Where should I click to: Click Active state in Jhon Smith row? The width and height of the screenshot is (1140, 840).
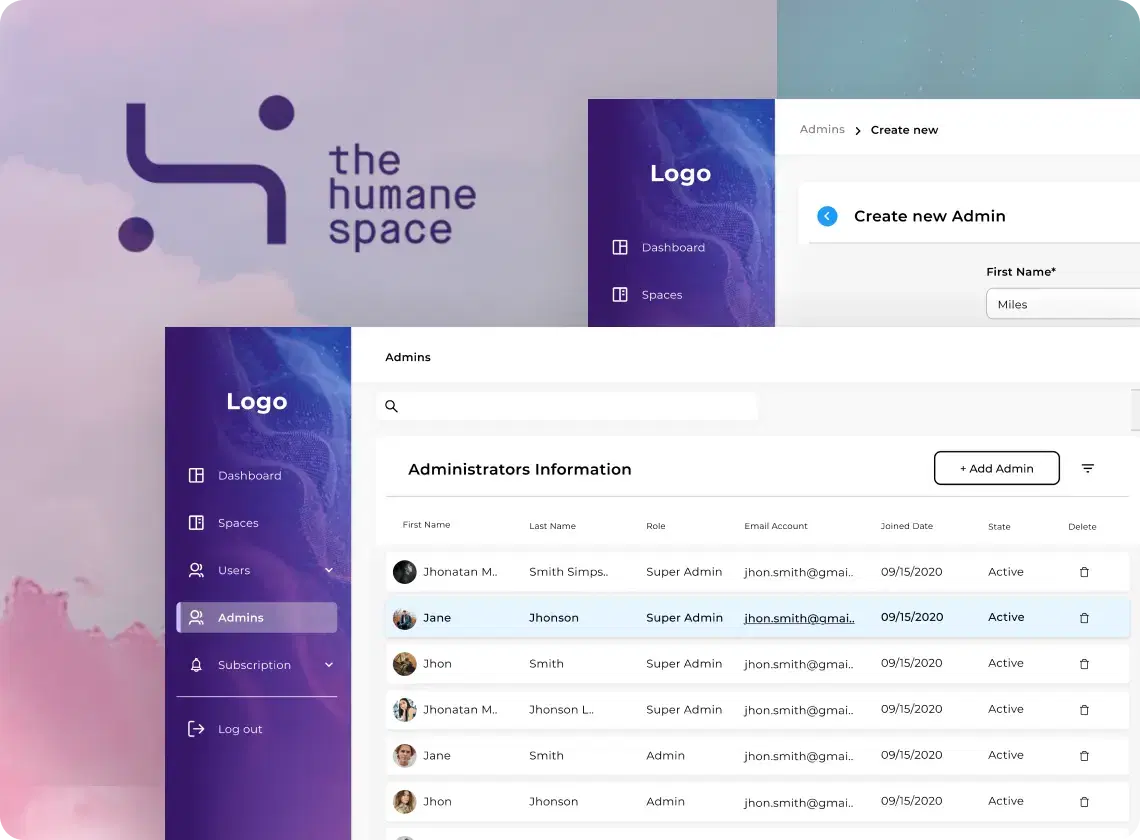1005,663
